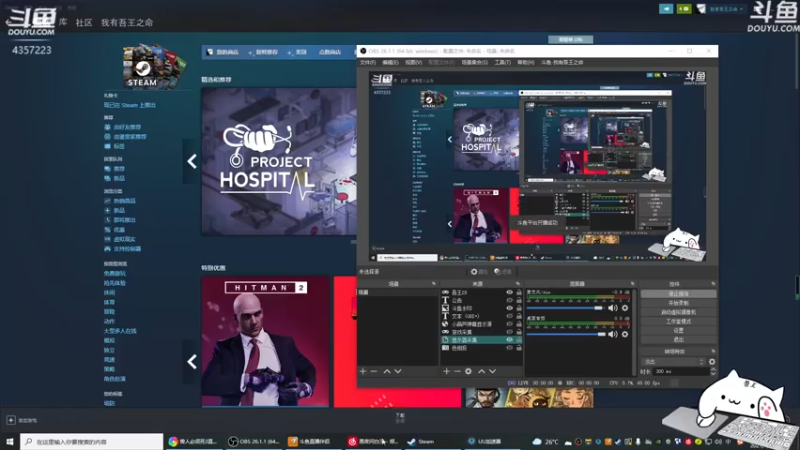This screenshot has height=450, width=800.
Task: Open the 斗鱼直播伴侣 taskbar item
Action: pos(310,441)
